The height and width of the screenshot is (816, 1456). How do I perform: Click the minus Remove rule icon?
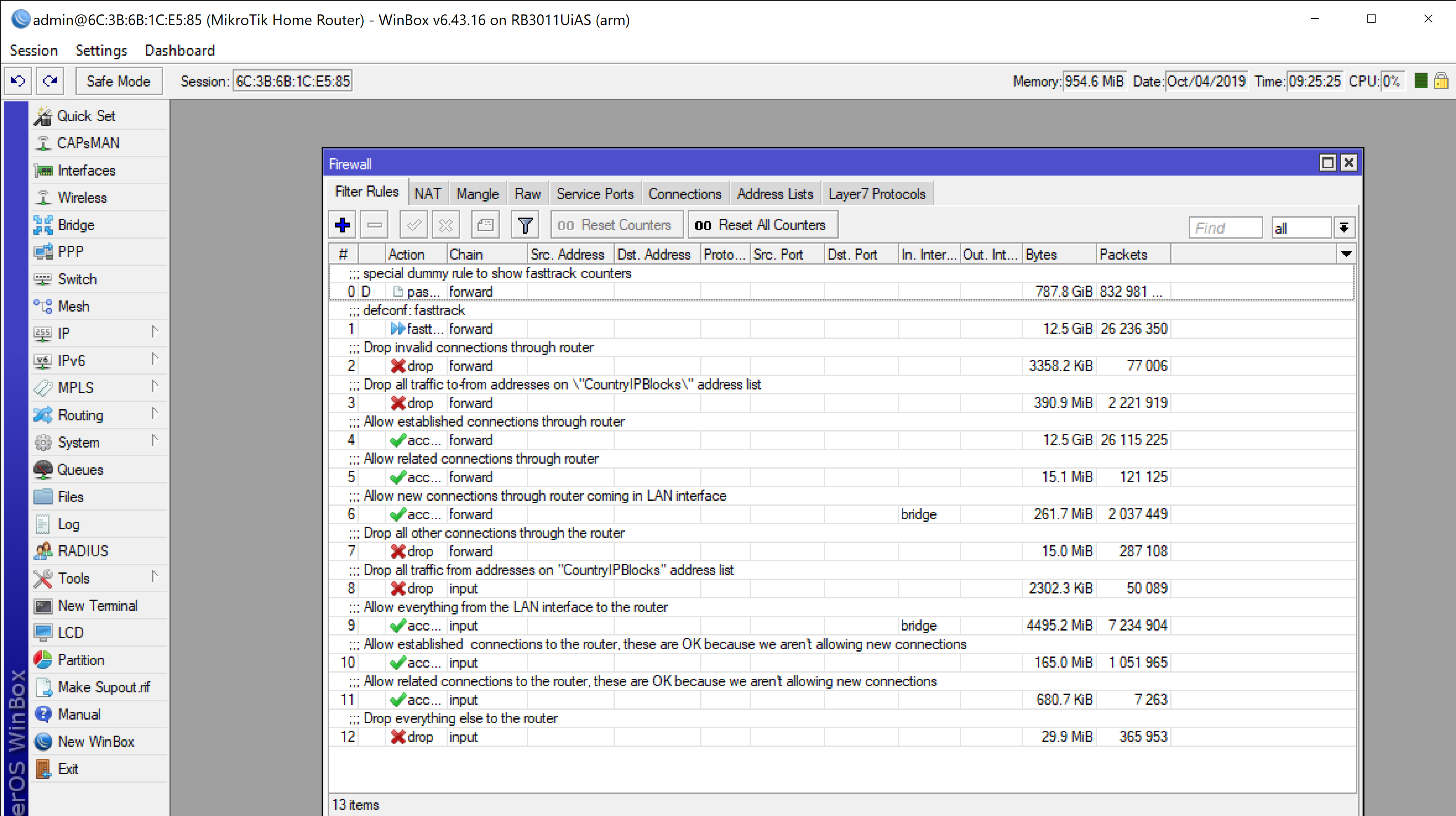click(x=374, y=225)
